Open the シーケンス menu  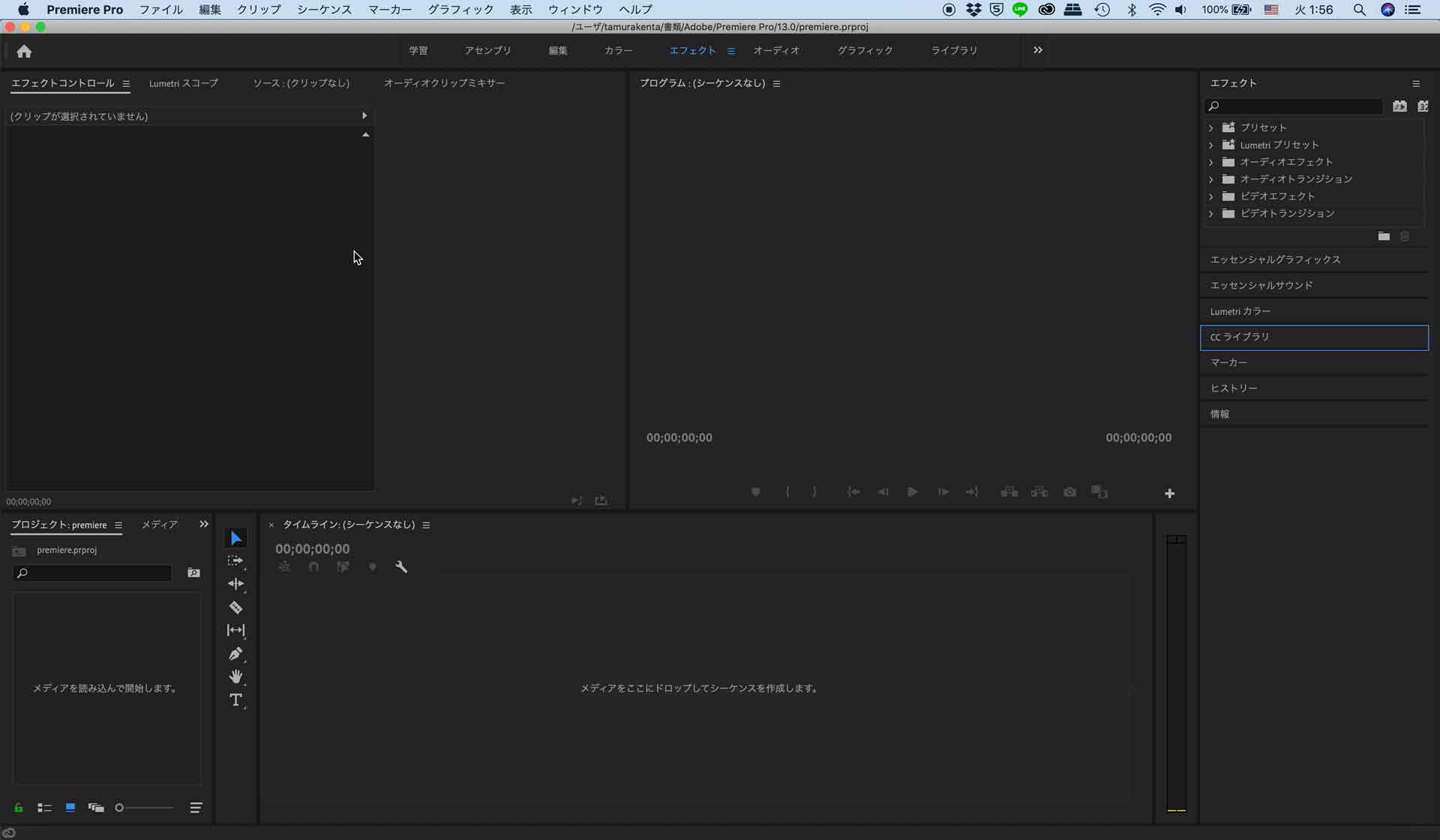(324, 10)
